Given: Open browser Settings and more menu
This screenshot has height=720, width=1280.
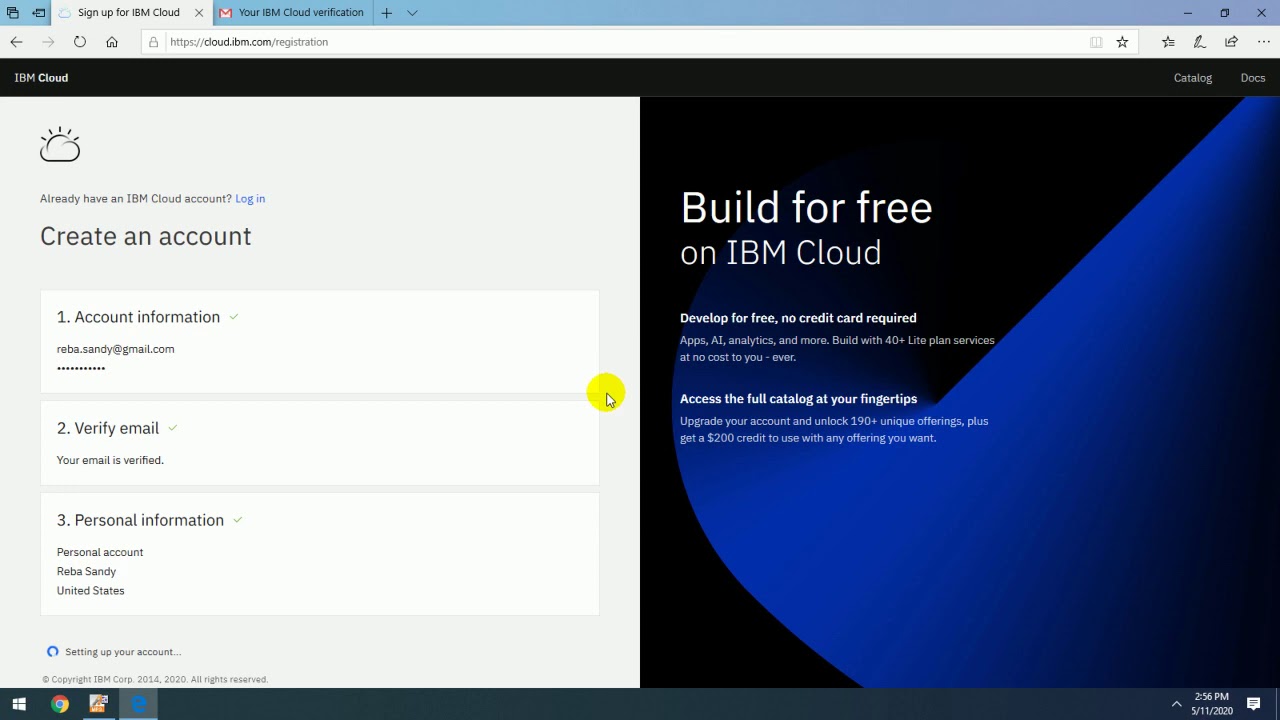Looking at the screenshot, I should point(1263,42).
